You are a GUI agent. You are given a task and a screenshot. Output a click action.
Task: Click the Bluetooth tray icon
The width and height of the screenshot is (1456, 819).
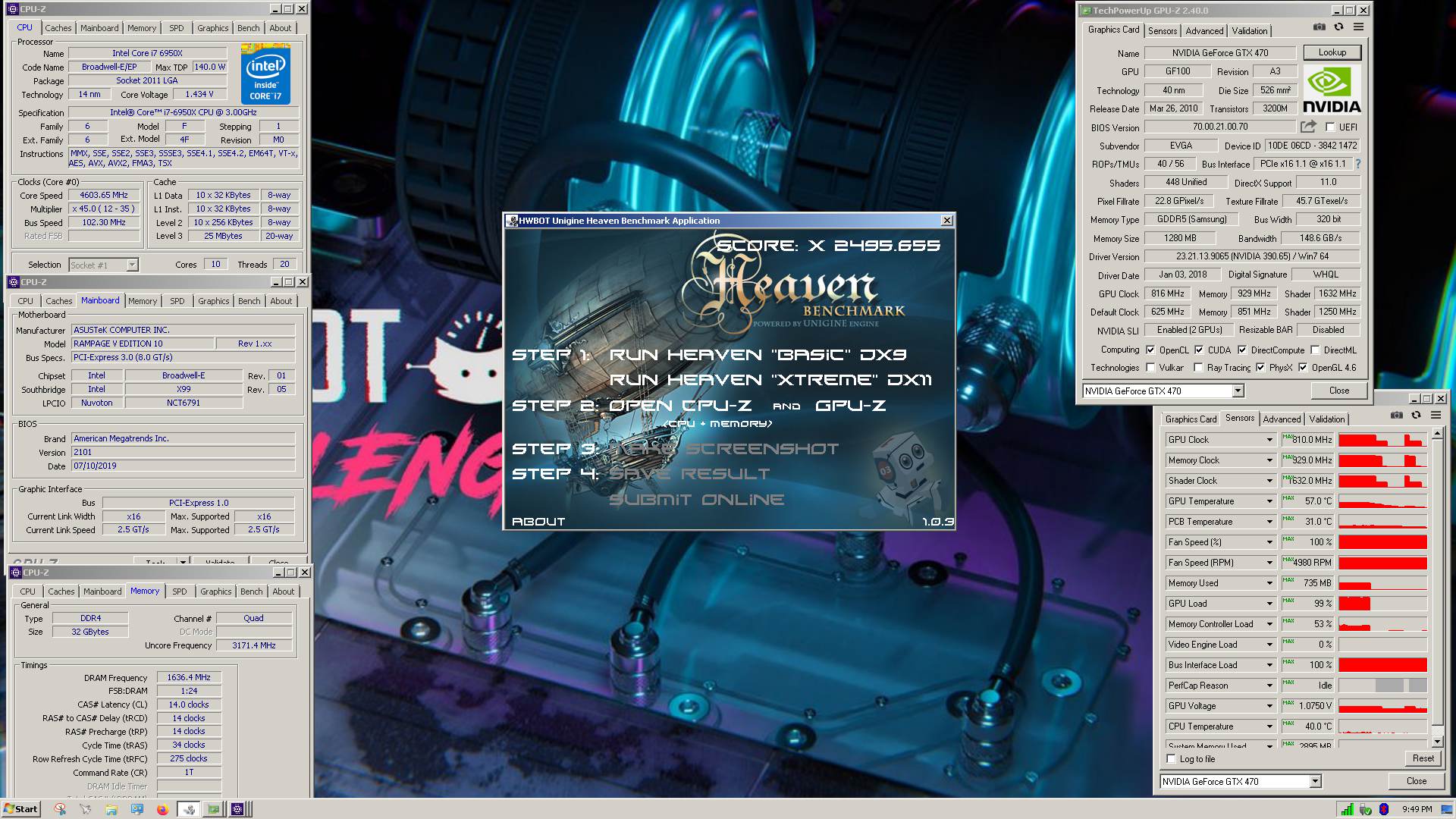1384,809
